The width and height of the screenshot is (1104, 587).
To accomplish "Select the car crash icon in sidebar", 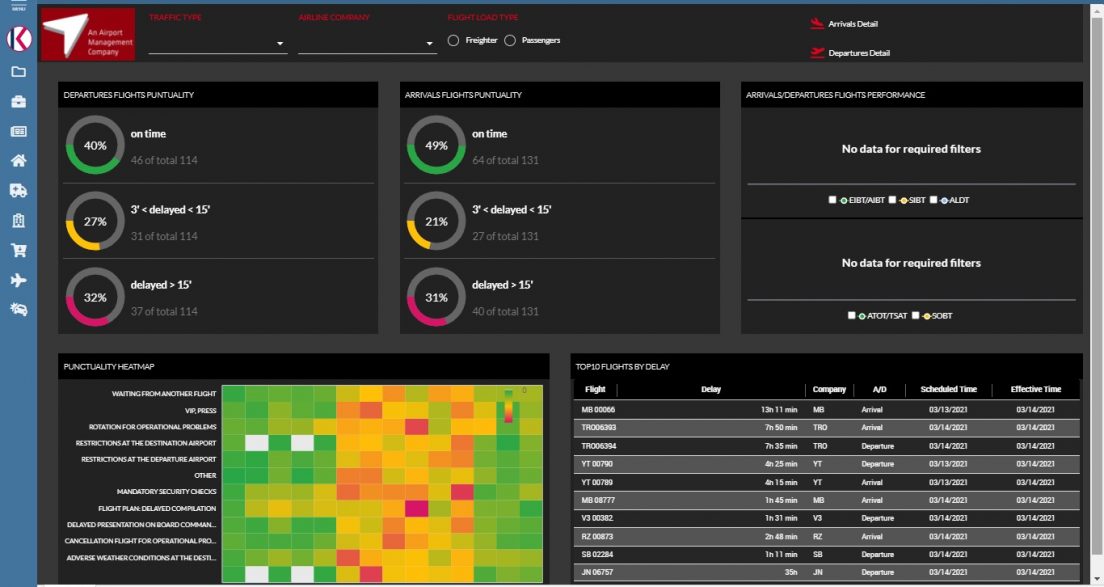I will (x=19, y=309).
